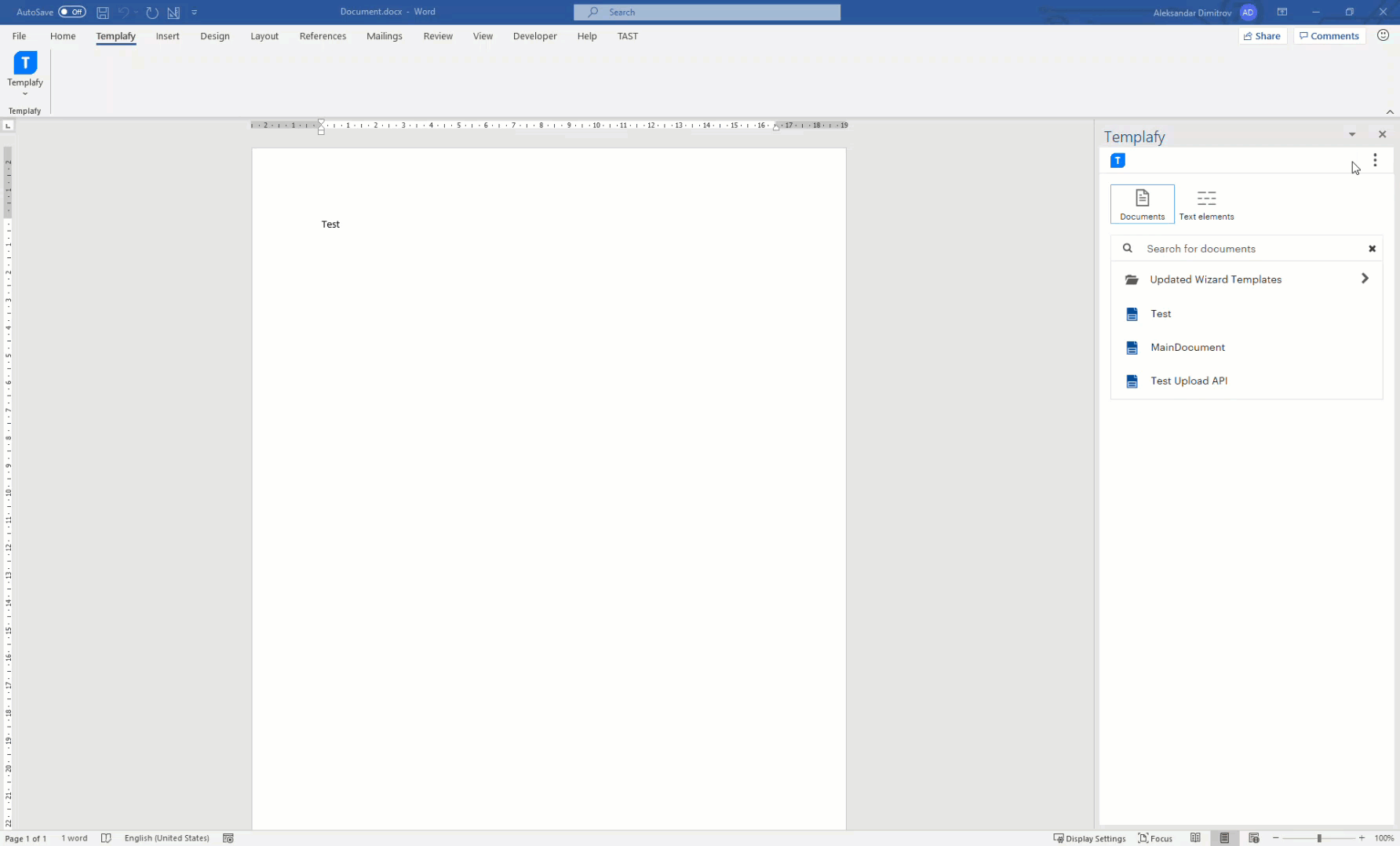Click the zoom out minus button
The height and width of the screenshot is (846, 1400).
pyautogui.click(x=1276, y=838)
